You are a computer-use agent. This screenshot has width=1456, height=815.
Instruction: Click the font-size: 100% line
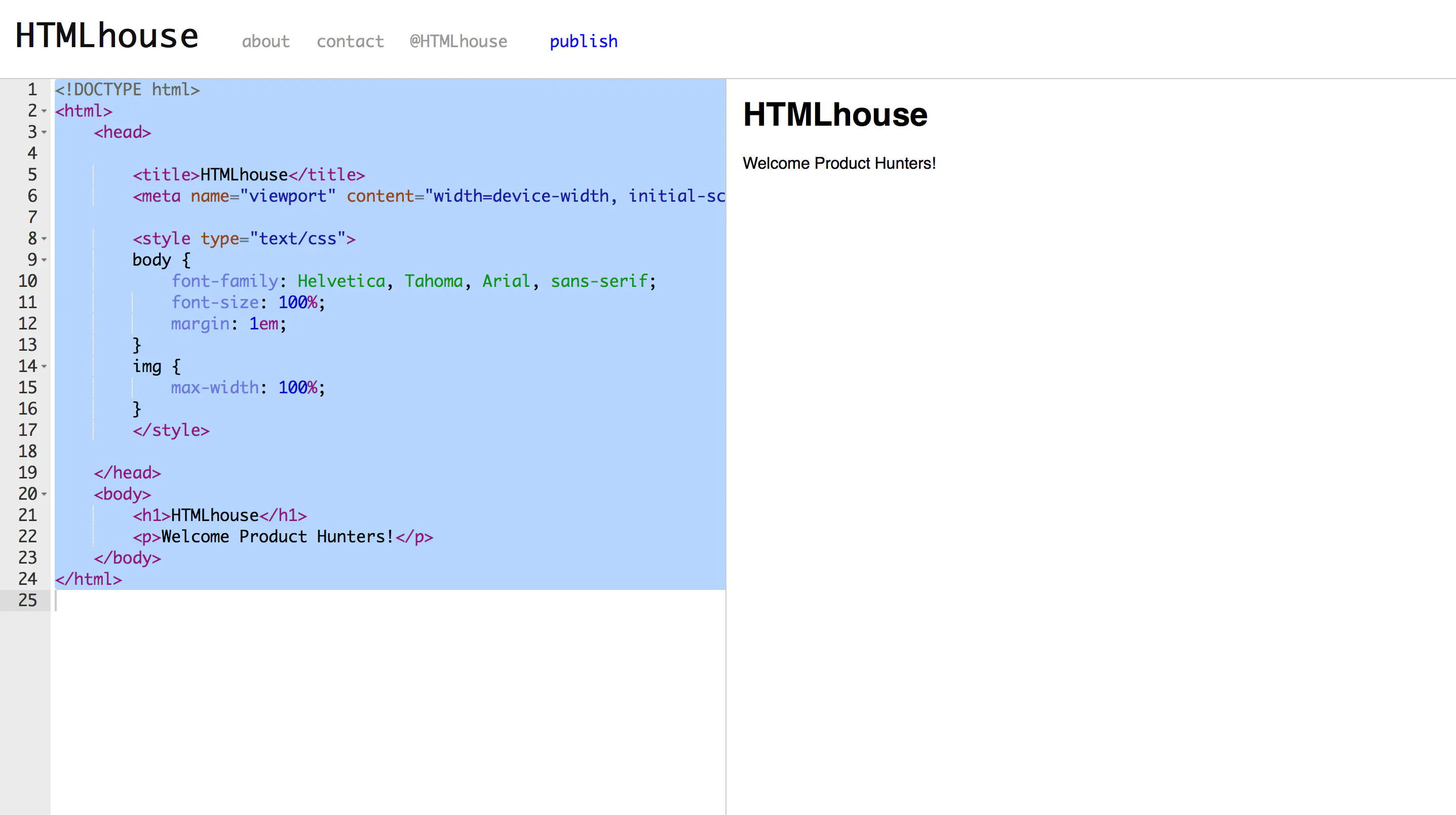tap(248, 303)
